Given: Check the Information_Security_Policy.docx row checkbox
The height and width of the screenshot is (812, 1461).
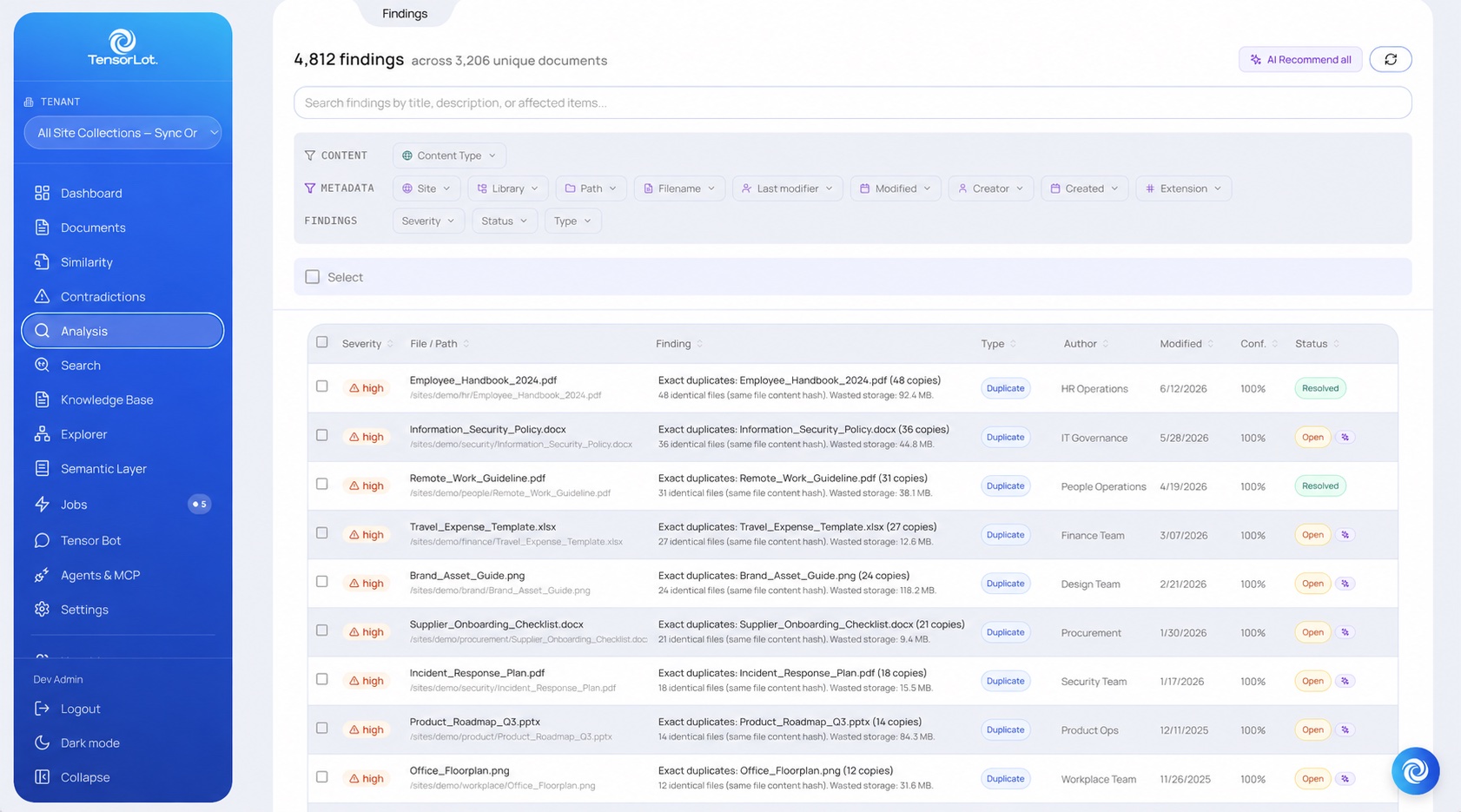Looking at the screenshot, I should point(322,435).
